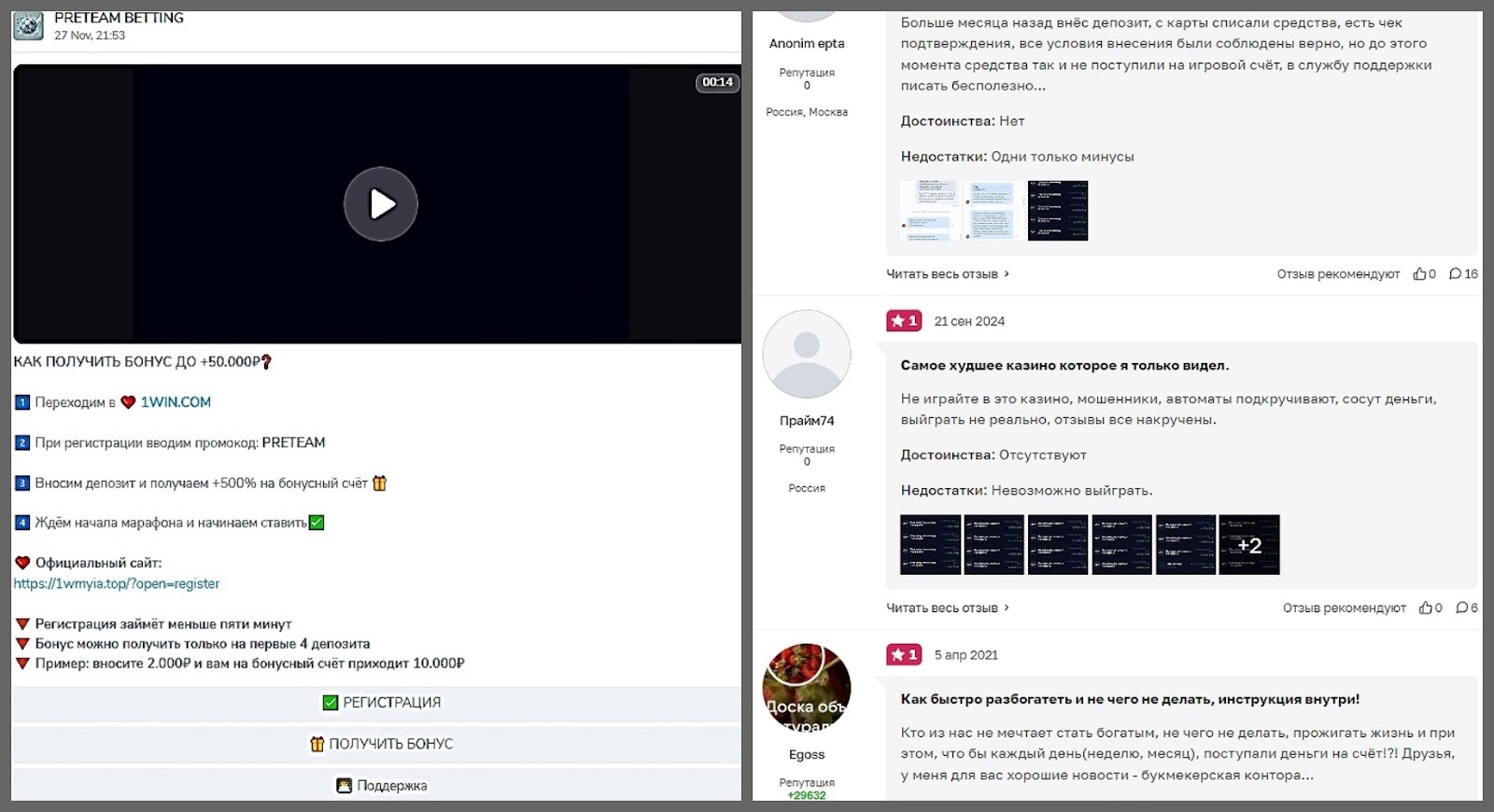This screenshot has height=812, width=1494.
Task: Click the number 2 step emoji
Action: (x=22, y=442)
